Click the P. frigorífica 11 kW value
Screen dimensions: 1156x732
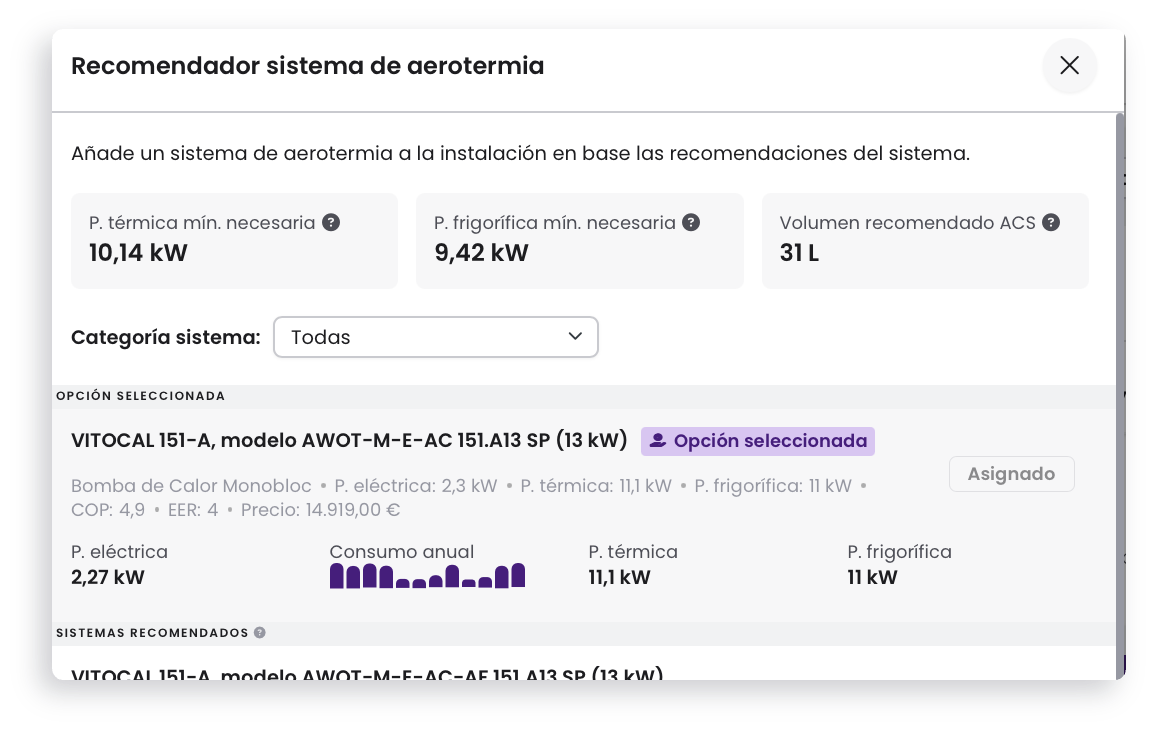pos(872,577)
